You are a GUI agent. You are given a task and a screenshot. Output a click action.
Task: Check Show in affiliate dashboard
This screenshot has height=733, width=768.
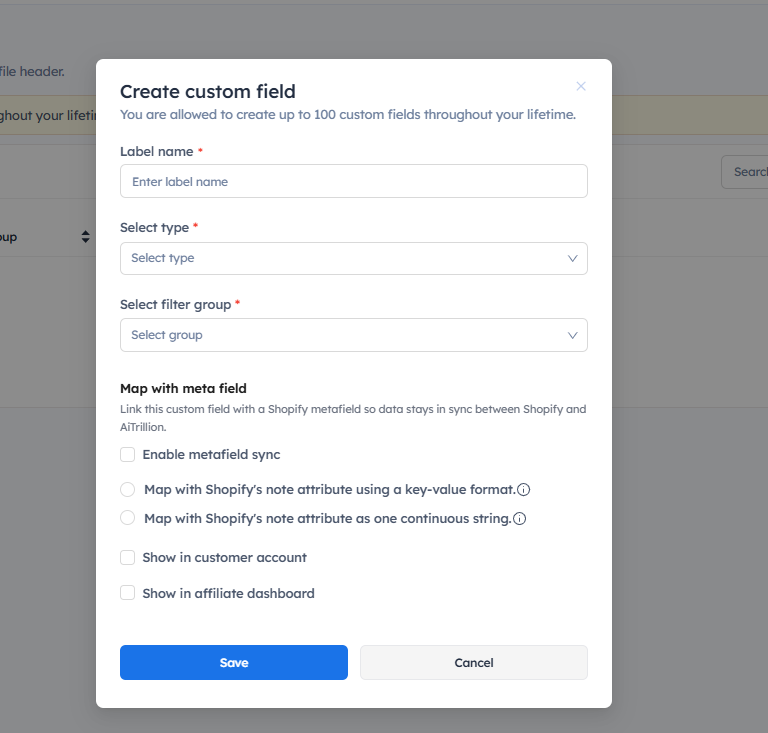[128, 593]
